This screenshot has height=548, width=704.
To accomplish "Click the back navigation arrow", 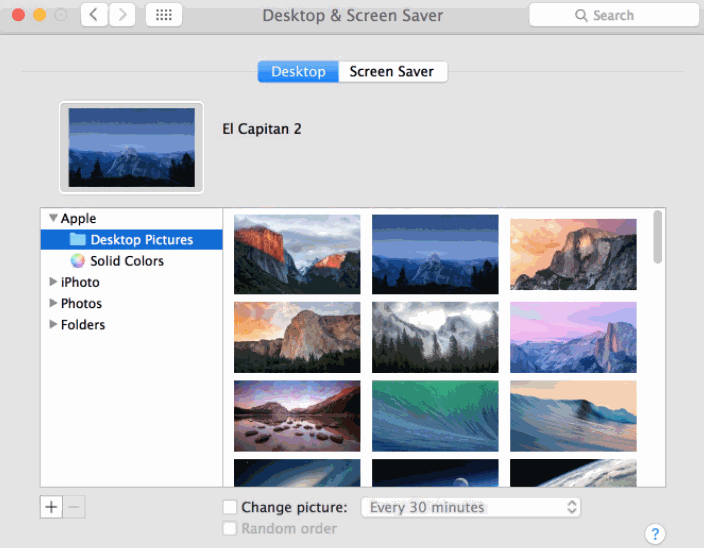I will point(94,15).
